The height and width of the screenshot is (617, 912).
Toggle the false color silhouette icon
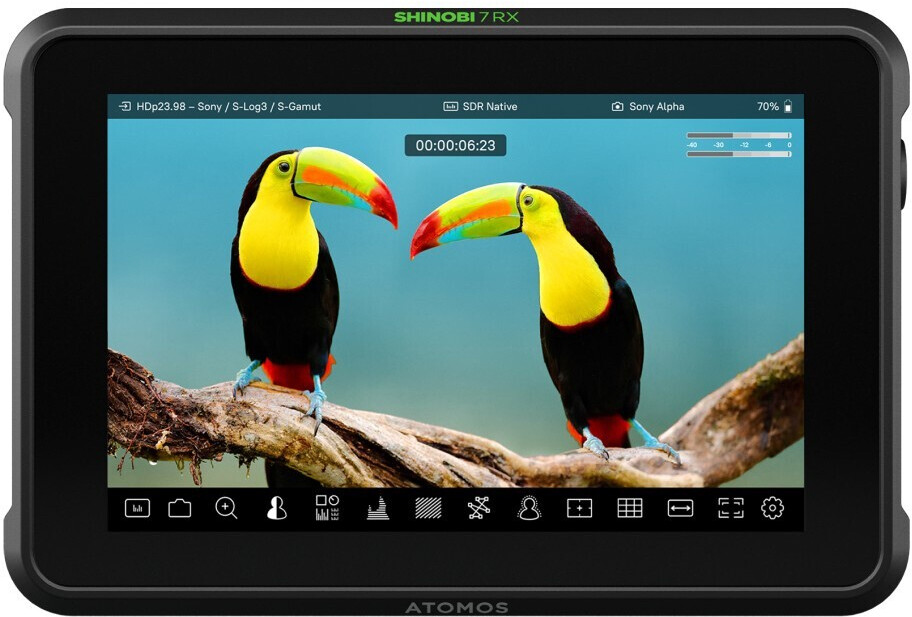click(277, 508)
